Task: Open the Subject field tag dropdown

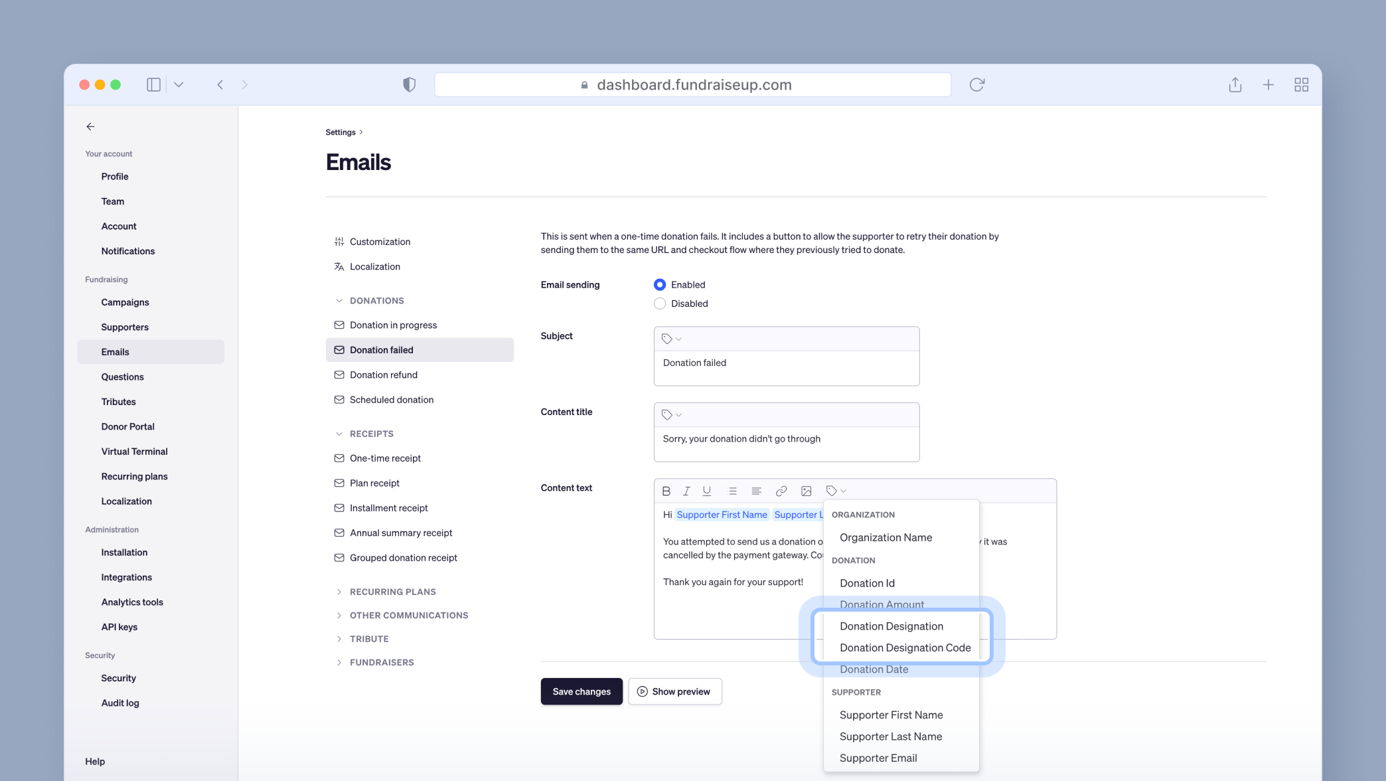Action: tap(671, 339)
